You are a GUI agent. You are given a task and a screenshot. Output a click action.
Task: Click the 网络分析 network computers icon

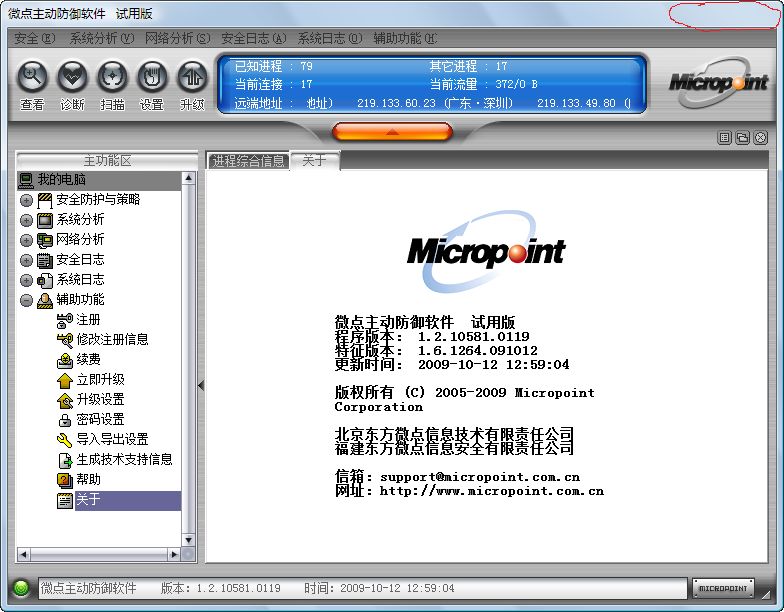44,240
